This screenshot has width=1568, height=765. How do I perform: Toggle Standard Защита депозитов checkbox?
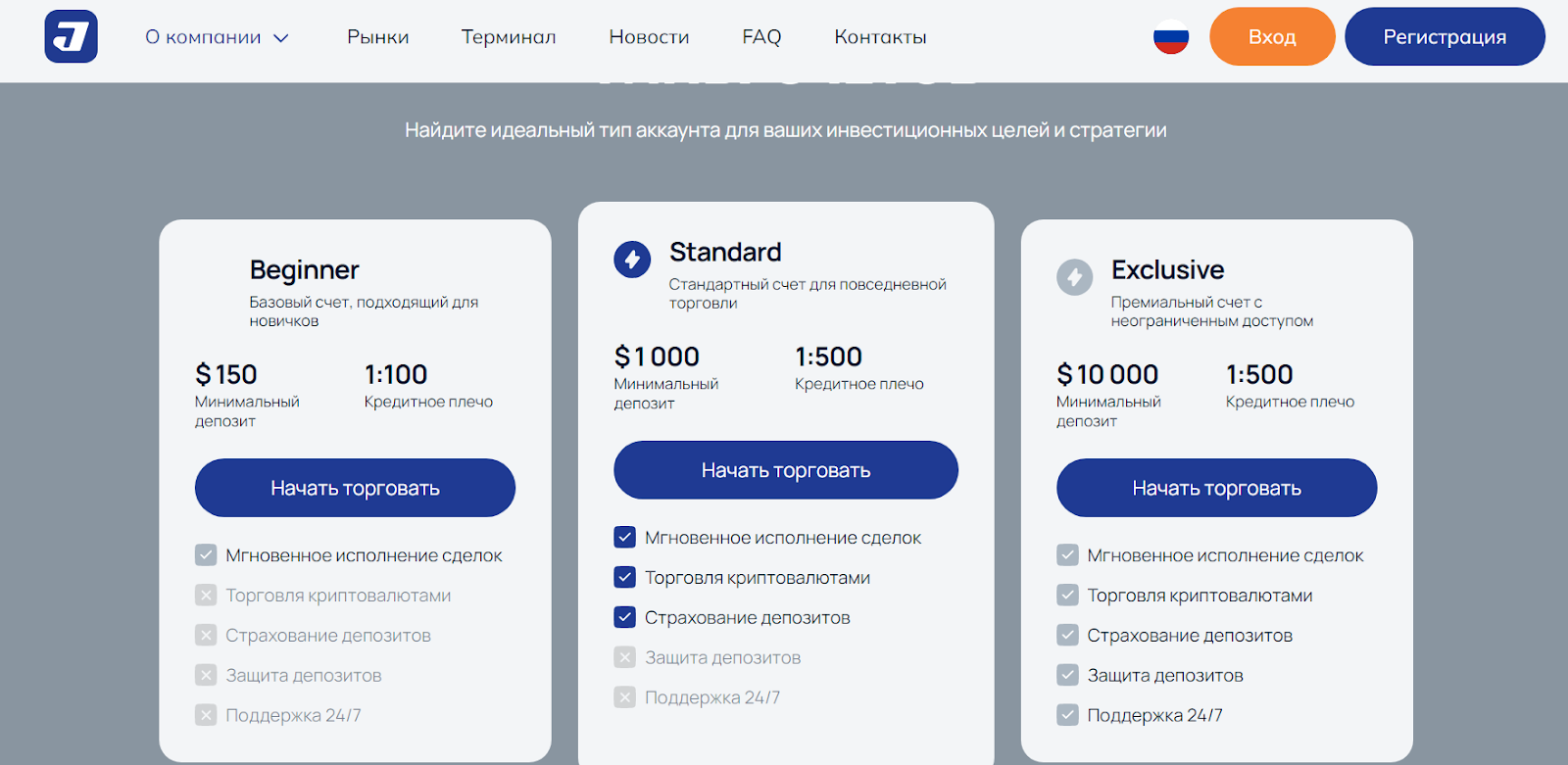[624, 657]
